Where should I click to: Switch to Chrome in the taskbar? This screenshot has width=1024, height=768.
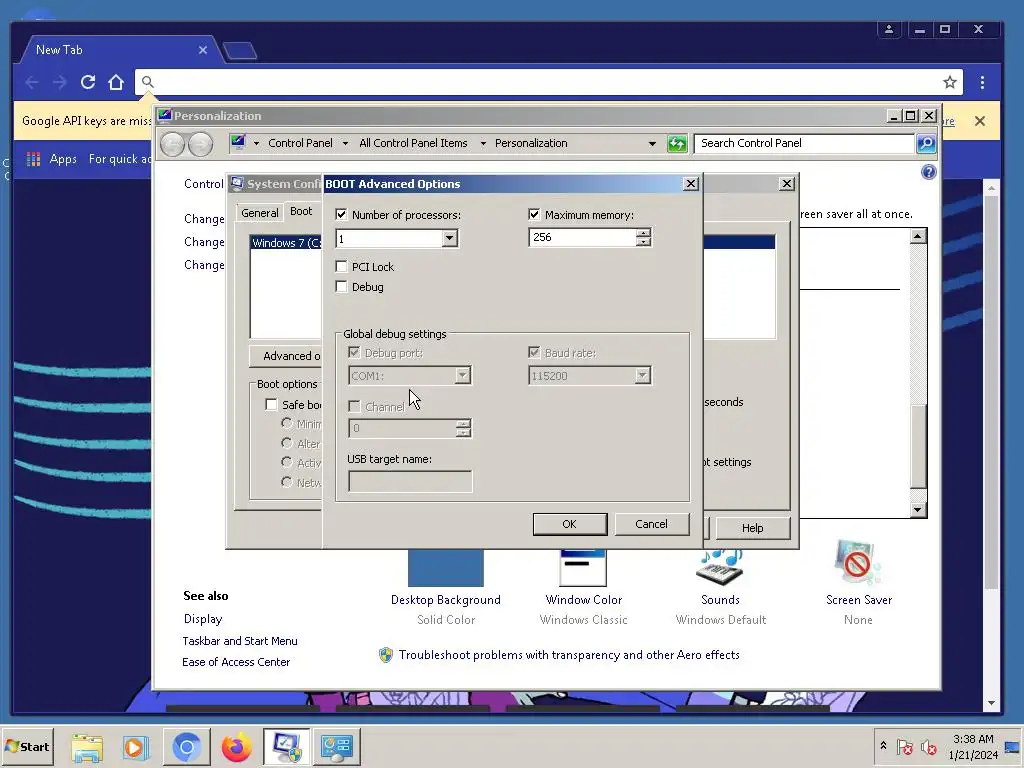coord(186,746)
